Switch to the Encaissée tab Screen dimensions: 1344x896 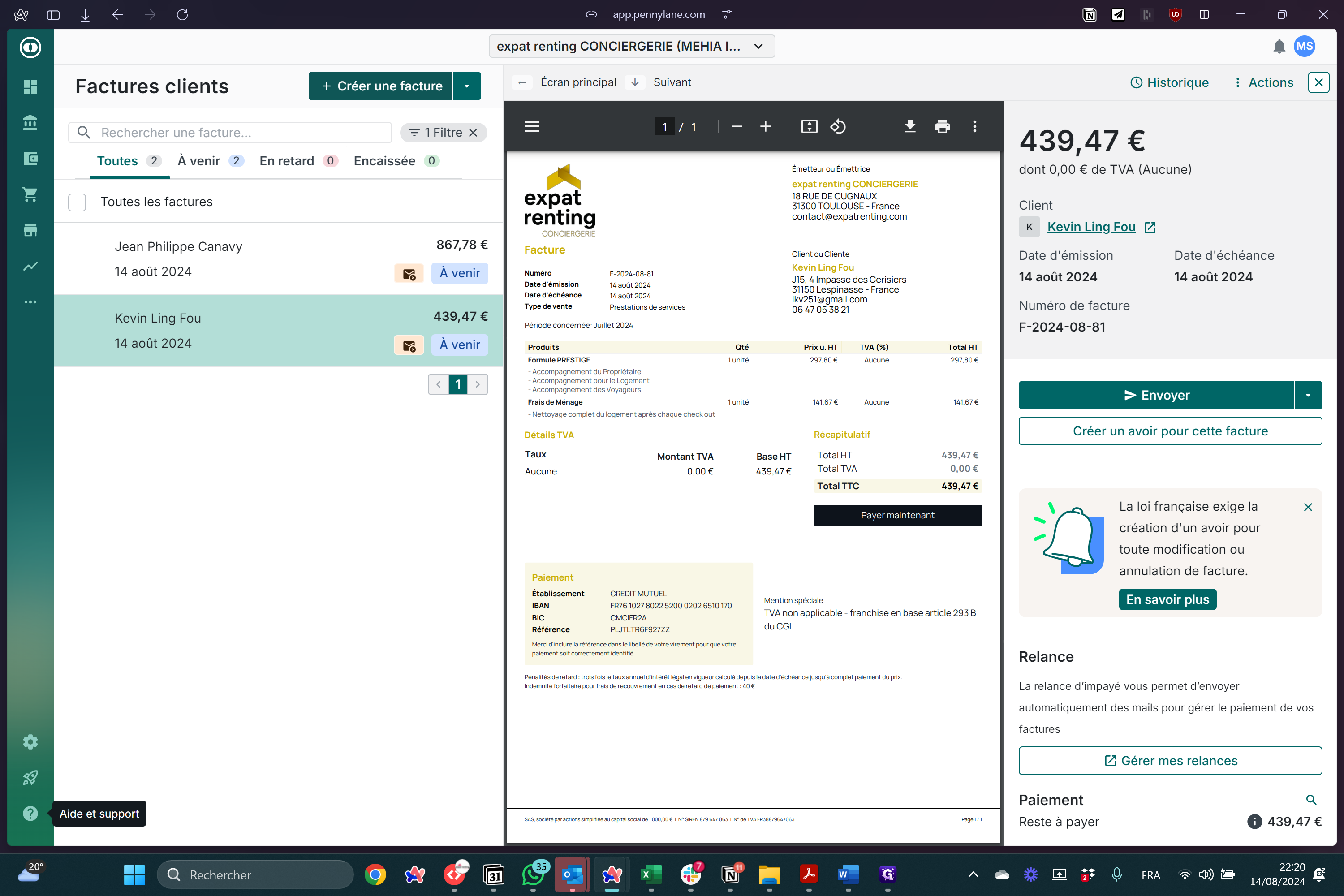tap(396, 161)
